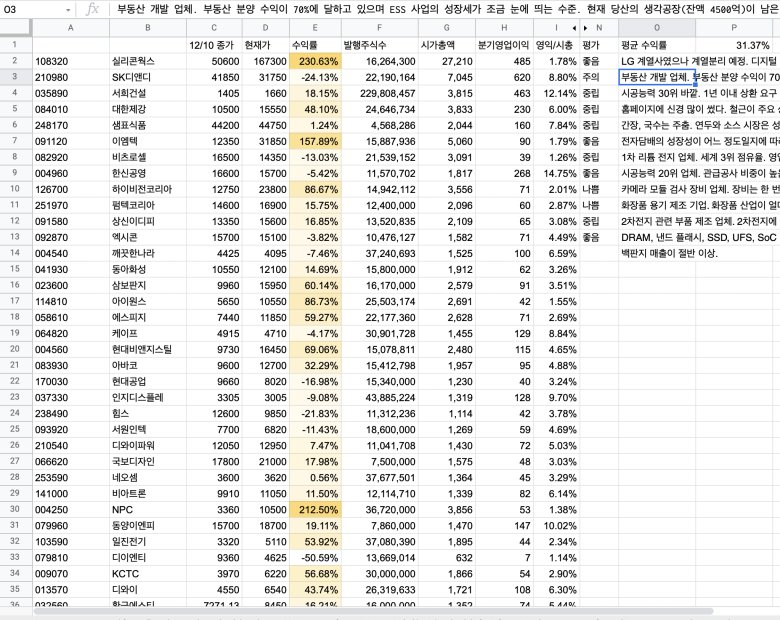This screenshot has width=780, height=620.
Task: Select column O header
Action: (657, 28)
